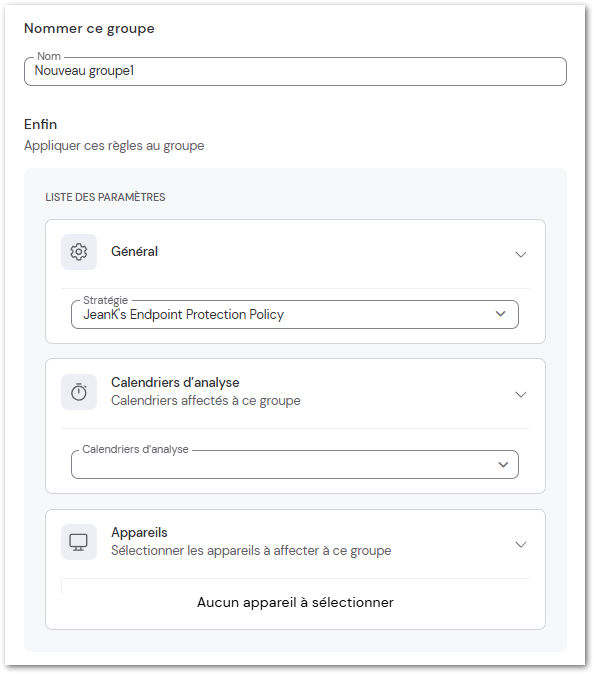594x674 pixels.
Task: Open the Calendriers d'analyse dropdown arrow
Action: [503, 464]
